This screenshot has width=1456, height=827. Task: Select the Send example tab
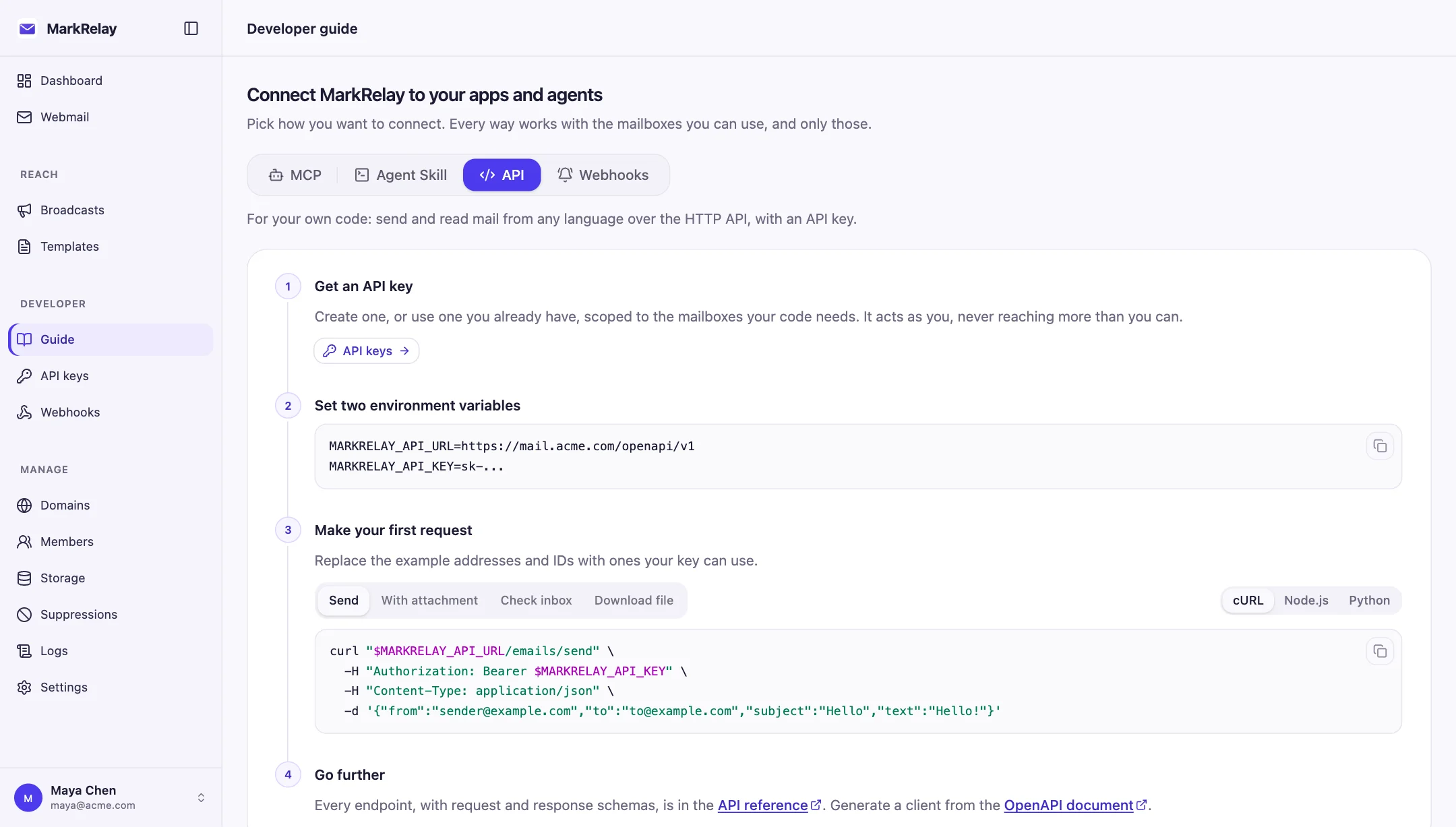point(344,601)
